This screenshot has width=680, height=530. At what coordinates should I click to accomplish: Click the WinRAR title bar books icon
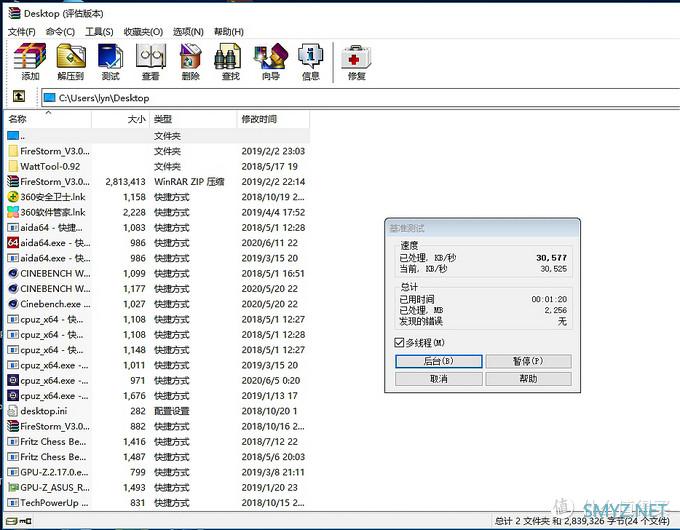pyautogui.click(x=14, y=13)
